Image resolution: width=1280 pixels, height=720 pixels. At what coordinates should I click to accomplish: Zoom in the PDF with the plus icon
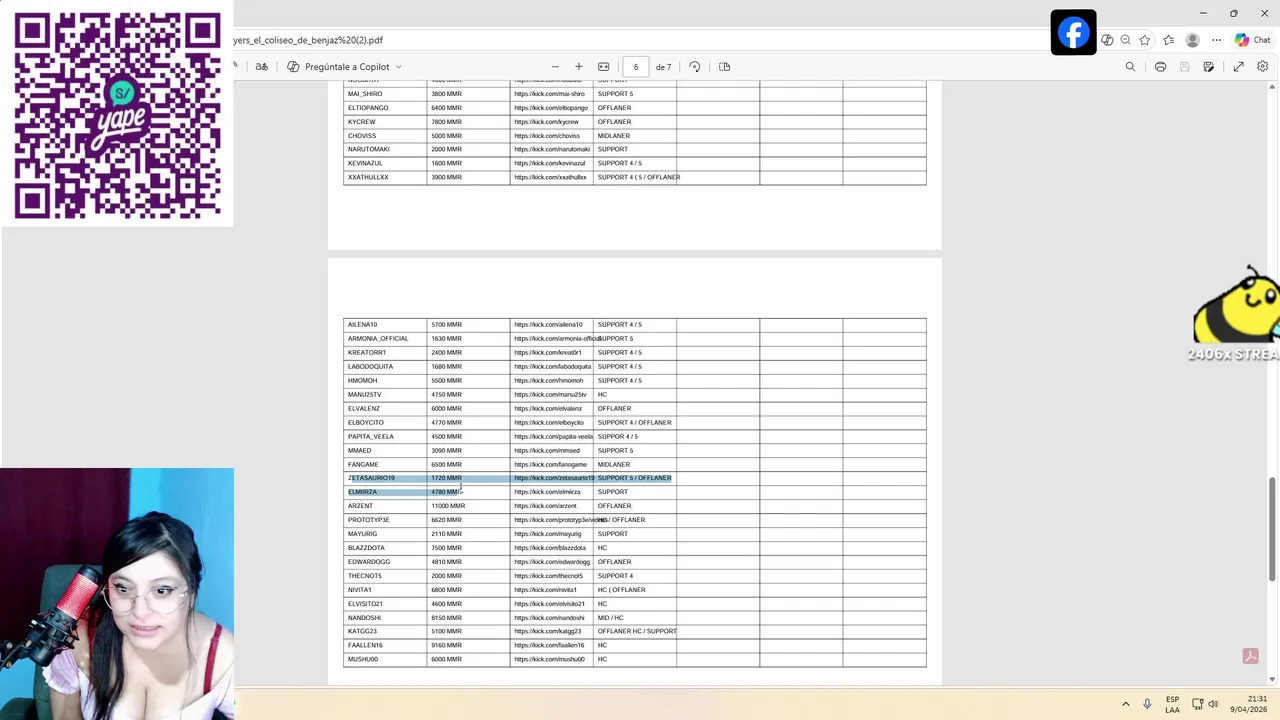point(578,67)
